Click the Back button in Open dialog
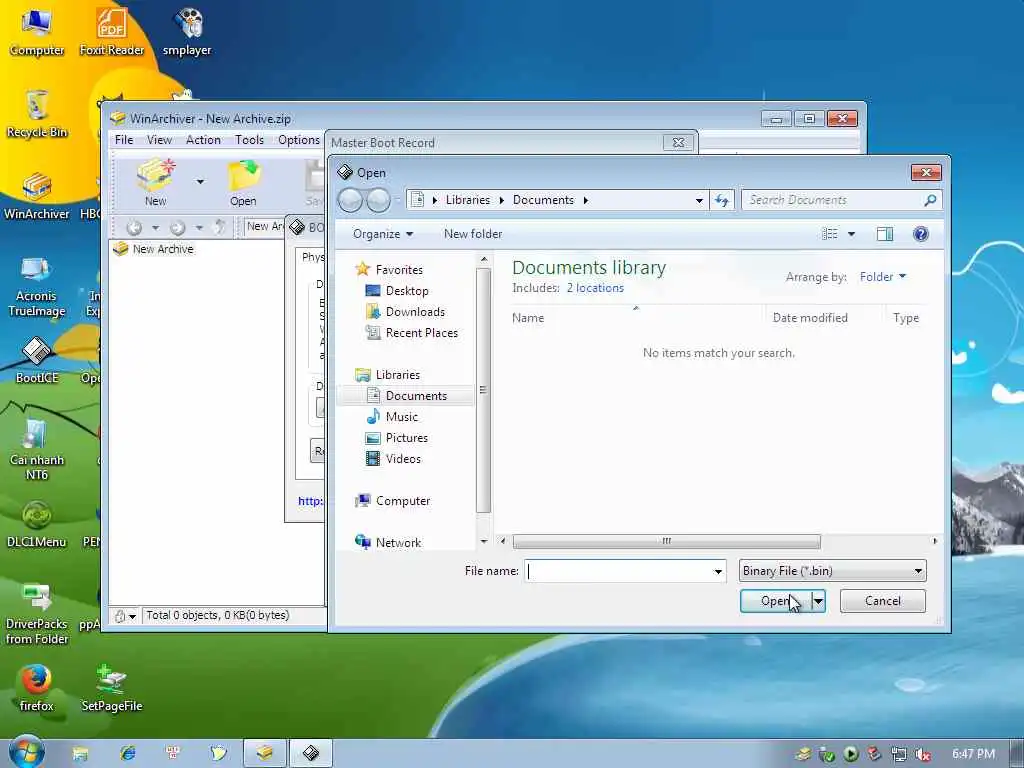The image size is (1024, 768). (x=350, y=200)
